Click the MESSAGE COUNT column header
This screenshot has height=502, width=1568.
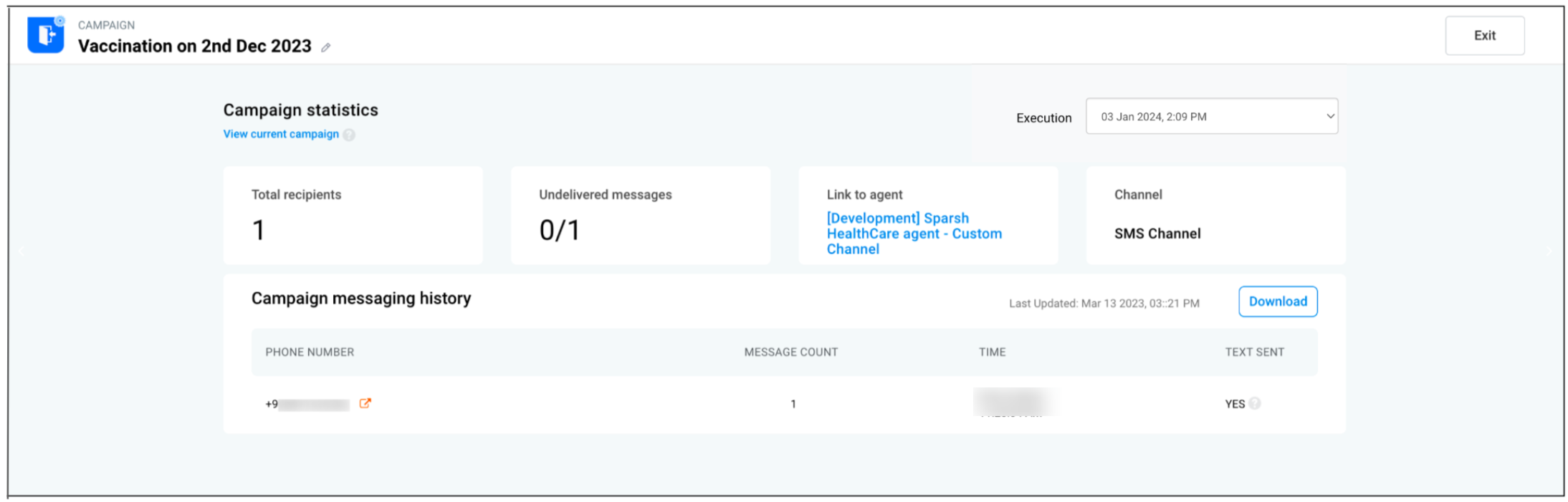coord(790,352)
